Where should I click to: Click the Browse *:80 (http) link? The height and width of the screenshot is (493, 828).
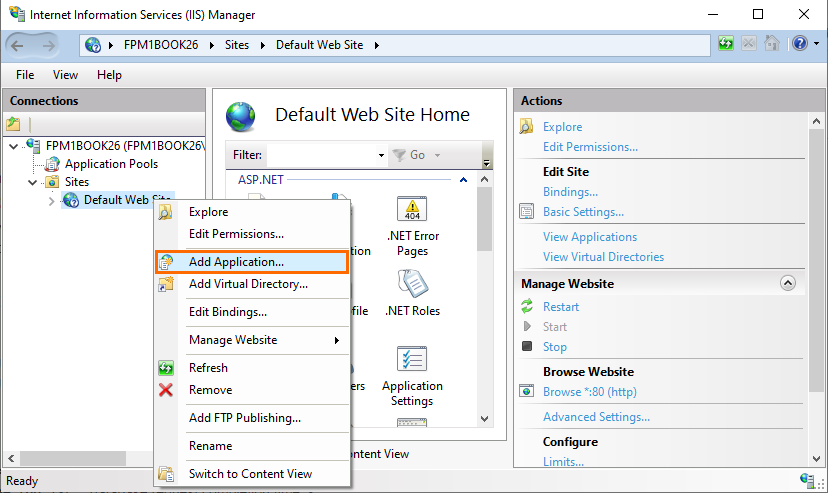[590, 392]
